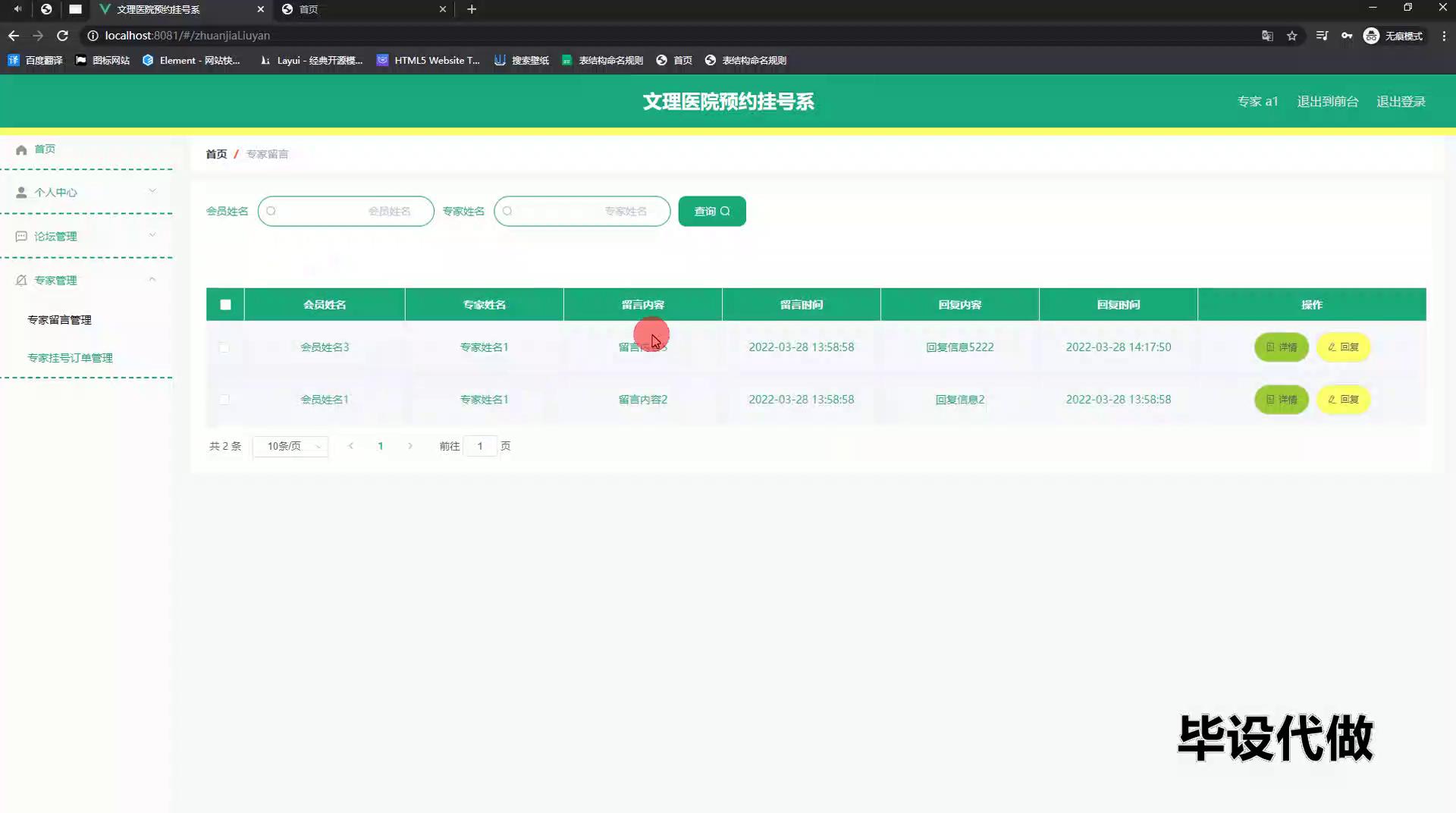
Task: Toggle the select-all checkbox in table header
Action: [225, 305]
